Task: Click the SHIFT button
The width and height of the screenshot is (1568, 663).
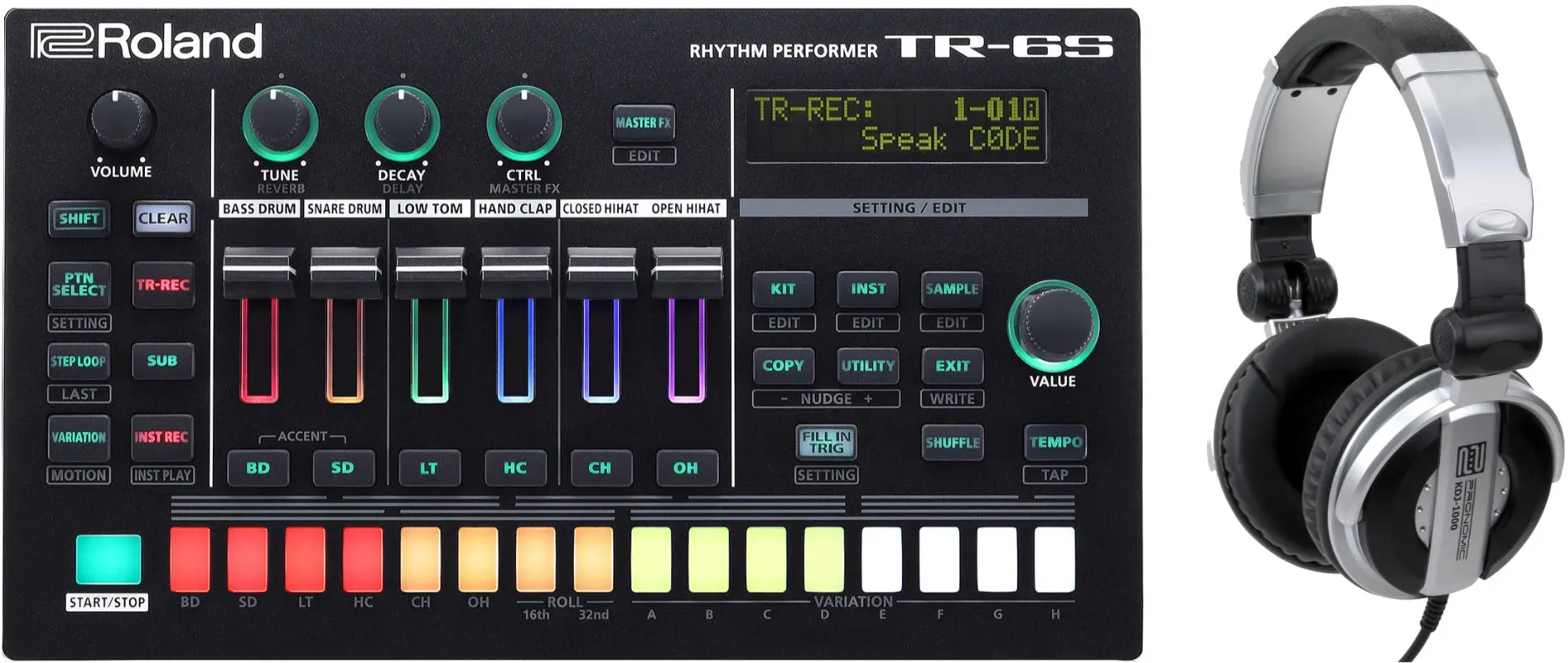Action: 79,218
